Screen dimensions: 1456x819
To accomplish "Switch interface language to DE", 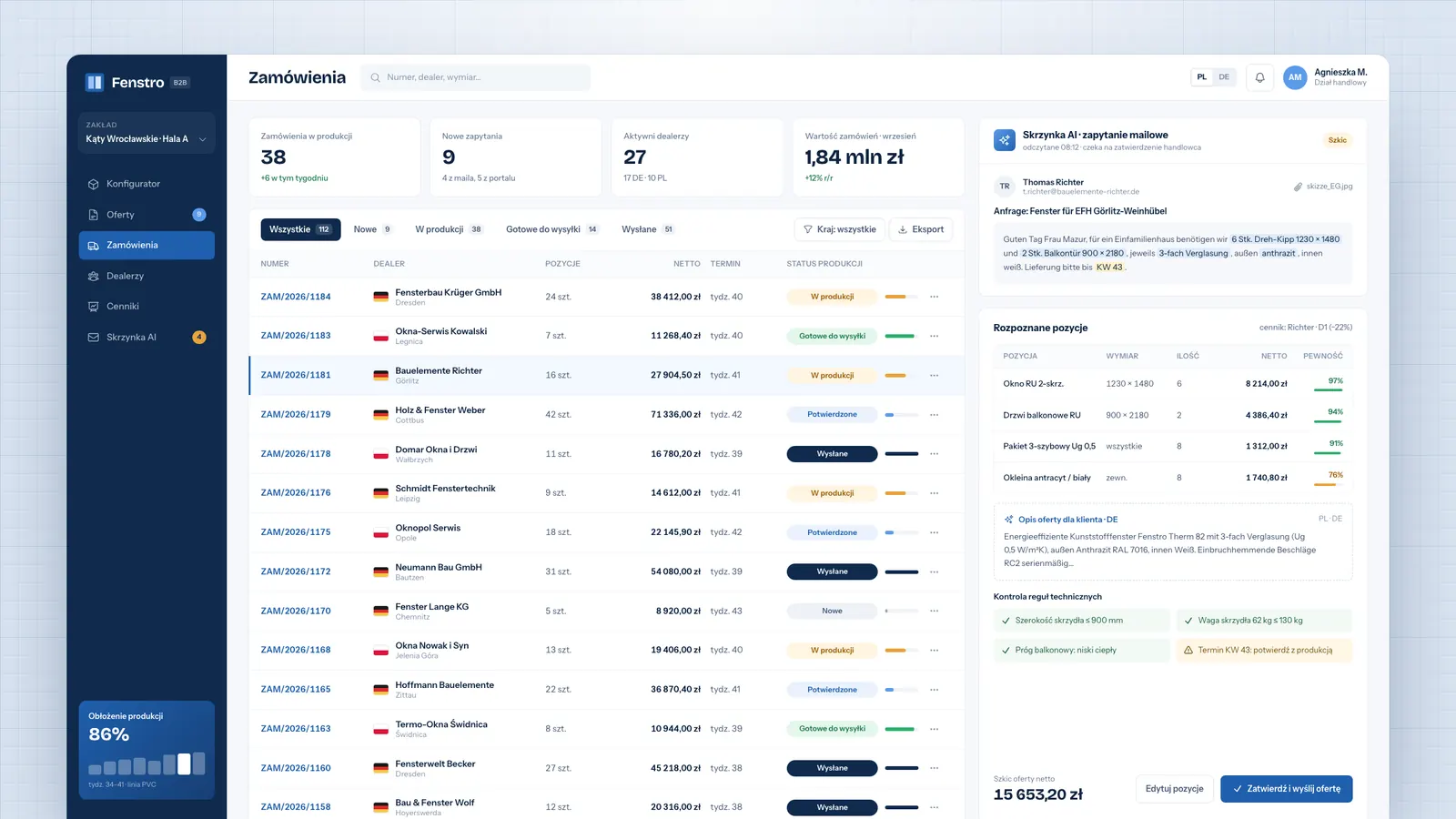I will pos(1224,77).
